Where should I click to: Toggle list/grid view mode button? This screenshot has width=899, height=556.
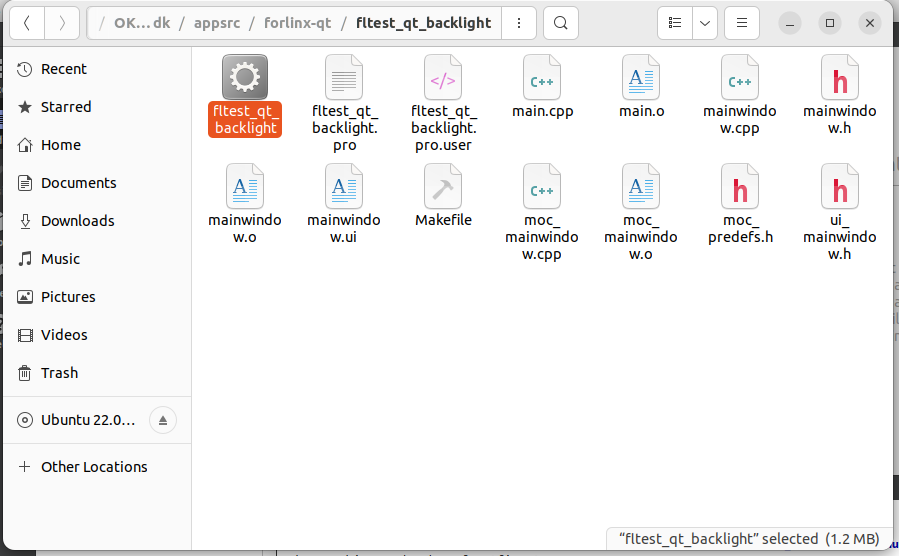tap(675, 22)
